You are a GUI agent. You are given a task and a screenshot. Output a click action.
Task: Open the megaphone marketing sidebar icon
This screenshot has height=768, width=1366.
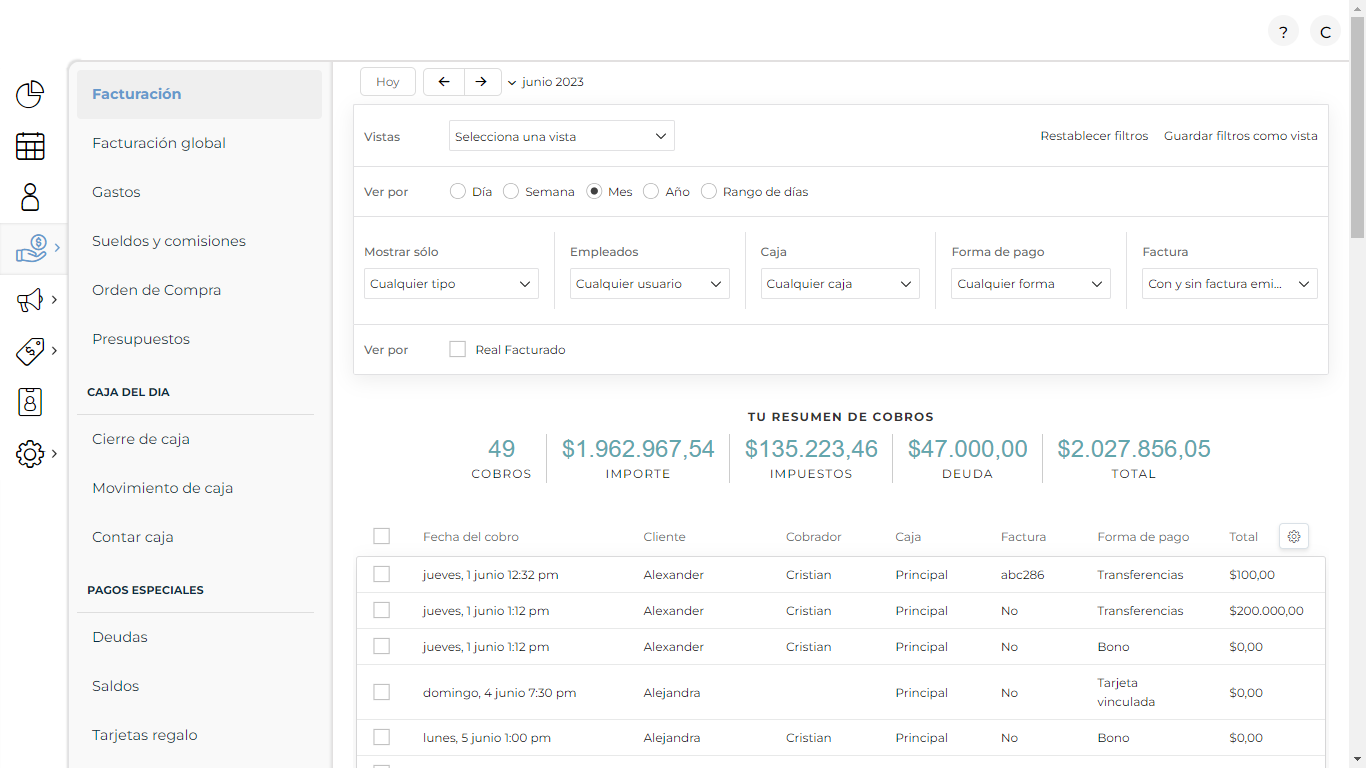(x=30, y=300)
